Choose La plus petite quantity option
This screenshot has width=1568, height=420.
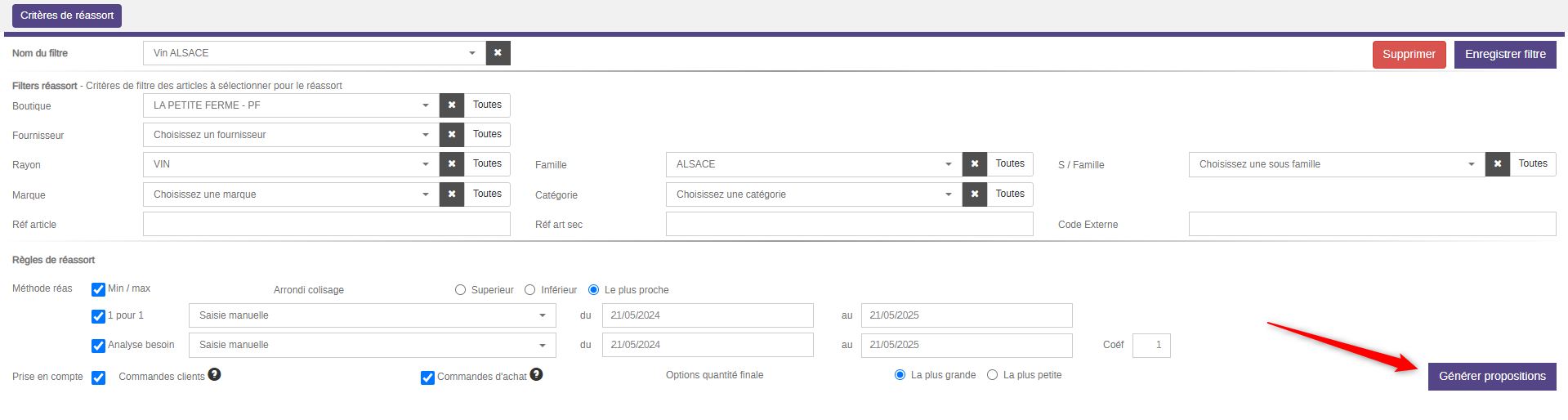point(992,375)
